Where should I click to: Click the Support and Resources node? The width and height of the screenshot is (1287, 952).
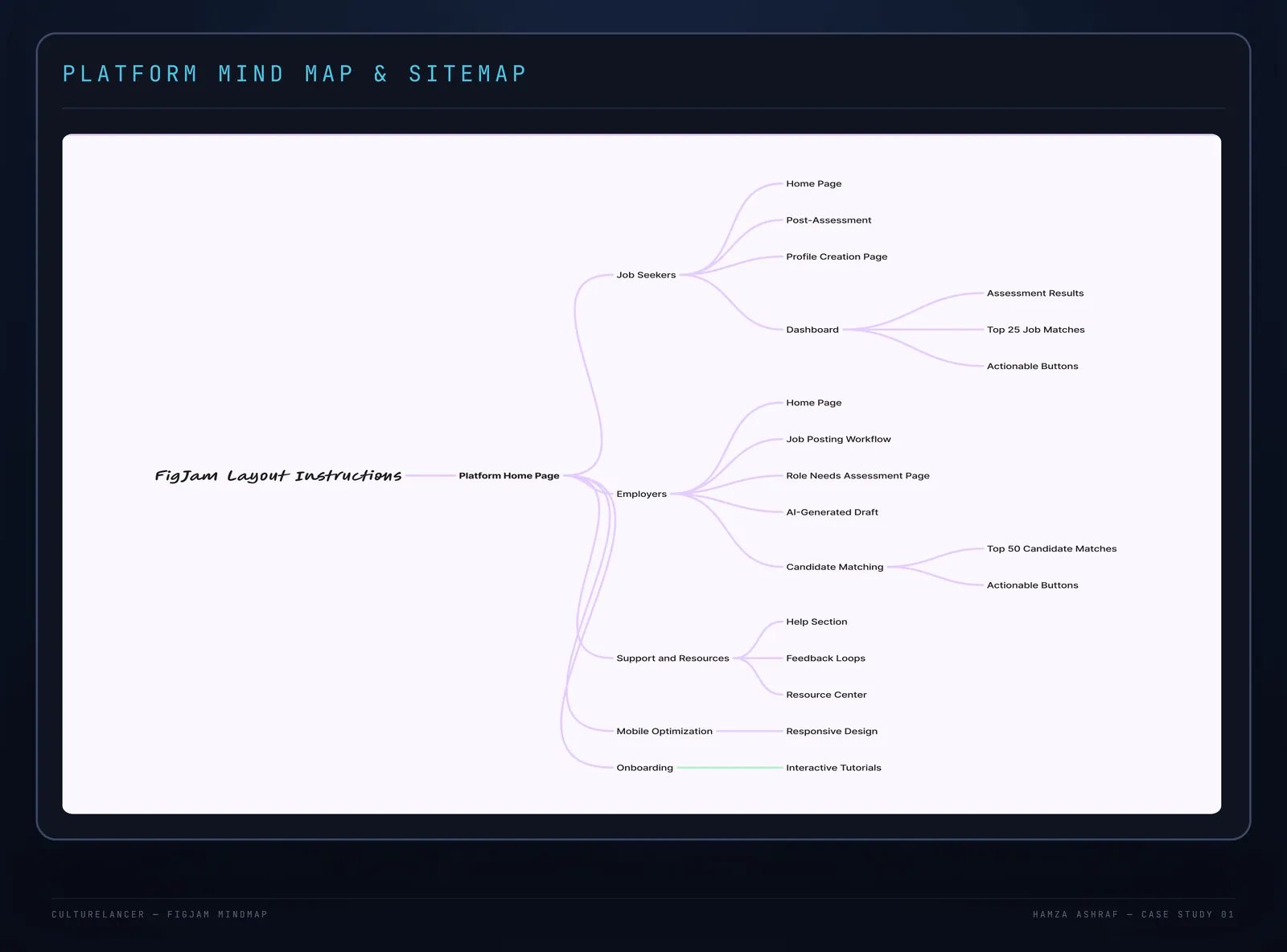tap(672, 658)
